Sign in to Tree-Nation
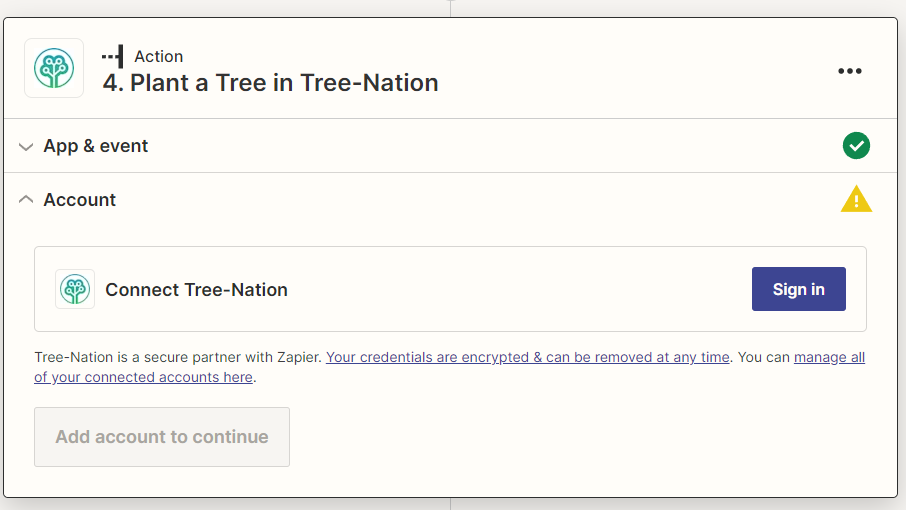Viewport: 906px width, 510px height. click(799, 289)
